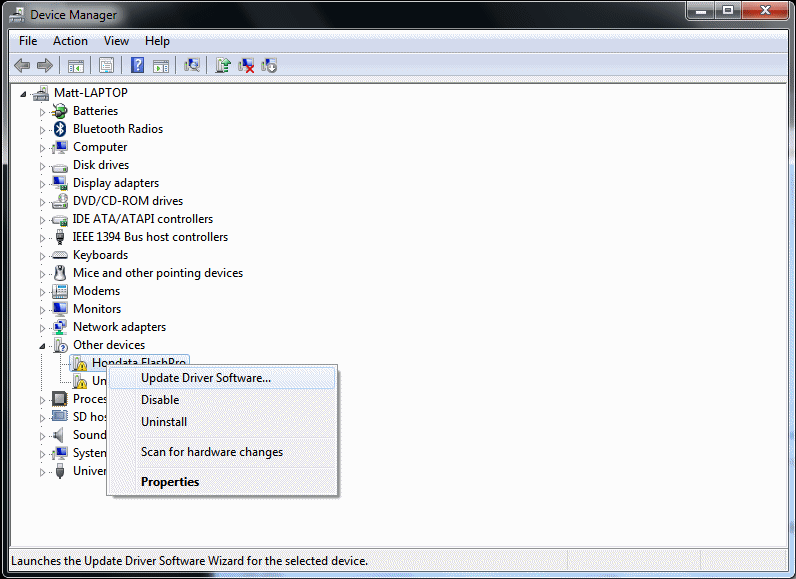Click the Disk drives icon
This screenshot has height=579, width=796.
point(60,166)
